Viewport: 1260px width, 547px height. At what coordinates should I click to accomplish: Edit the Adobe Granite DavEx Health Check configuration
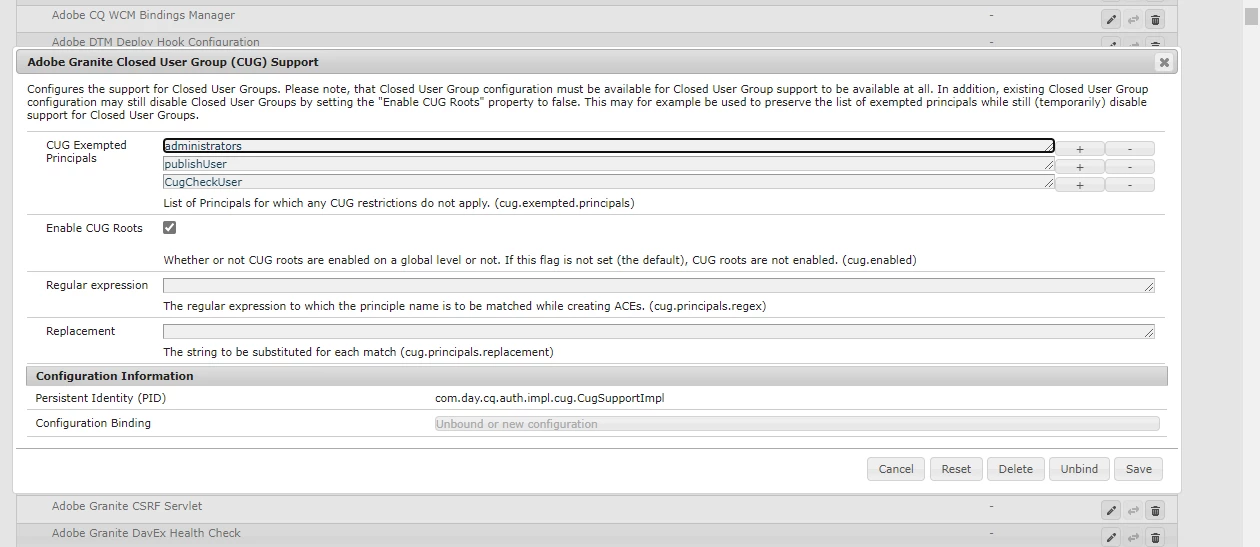[1111, 538]
